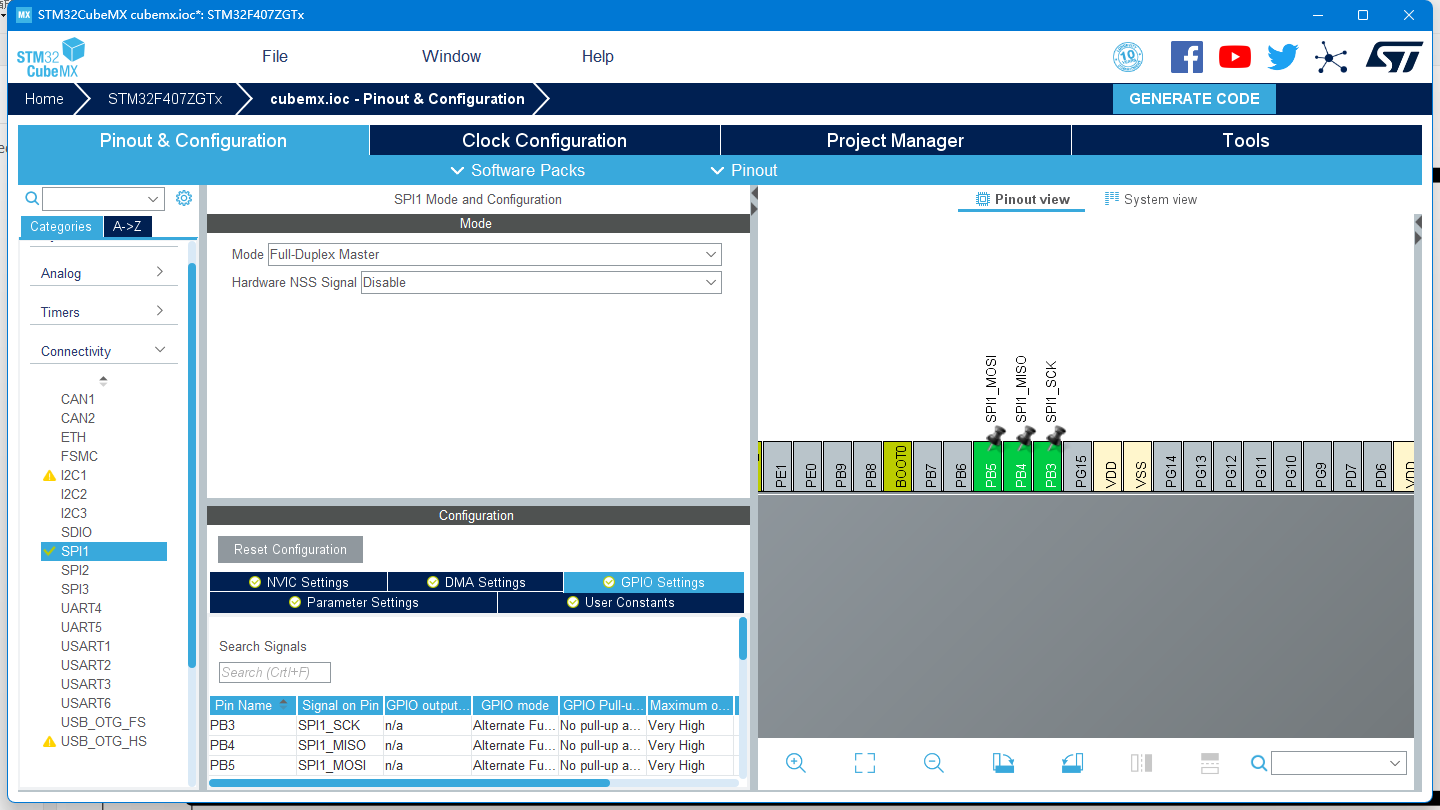1440x810 pixels.
Task: Click GENERATE CODE button
Action: point(1194,99)
